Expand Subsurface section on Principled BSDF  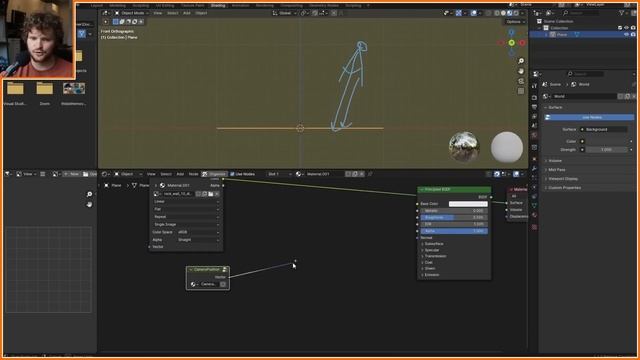pos(433,244)
